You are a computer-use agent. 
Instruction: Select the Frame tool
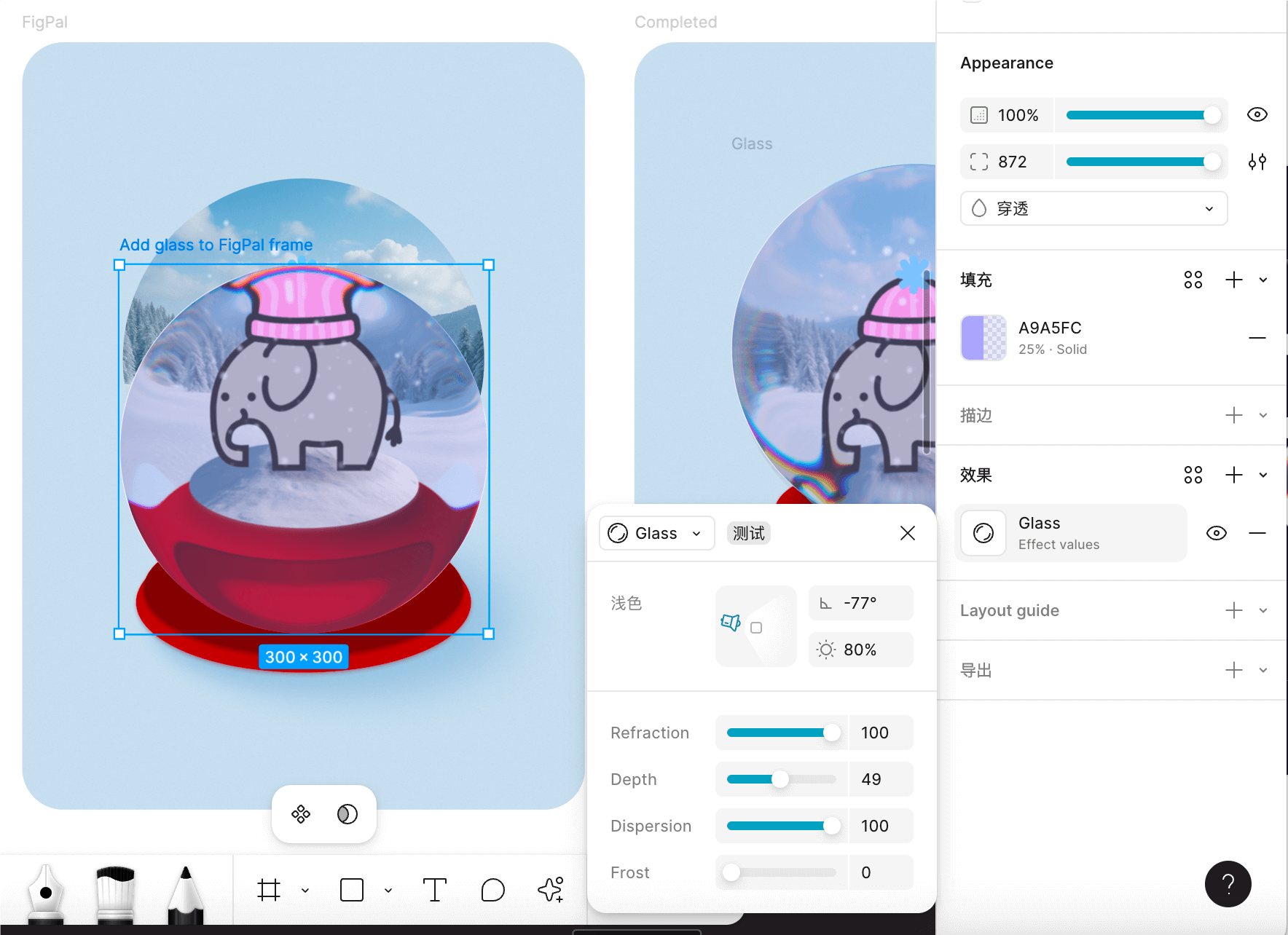[x=270, y=889]
